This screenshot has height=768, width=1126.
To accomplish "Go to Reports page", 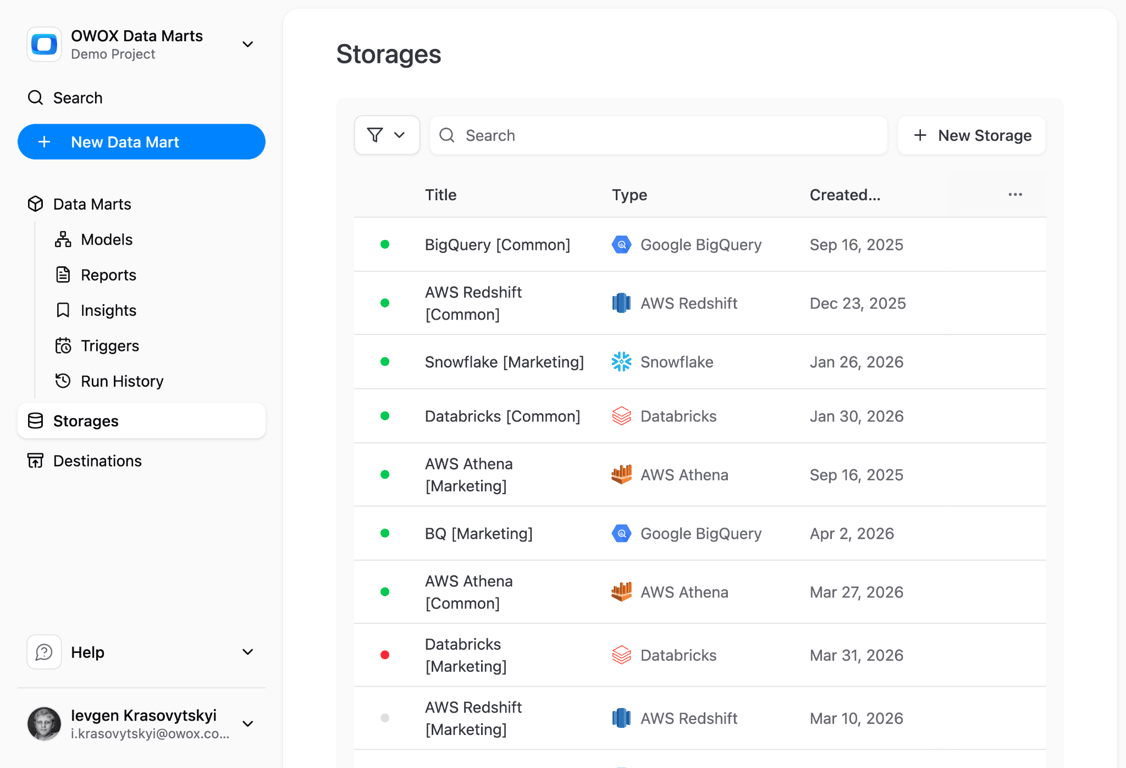I will coord(108,275).
